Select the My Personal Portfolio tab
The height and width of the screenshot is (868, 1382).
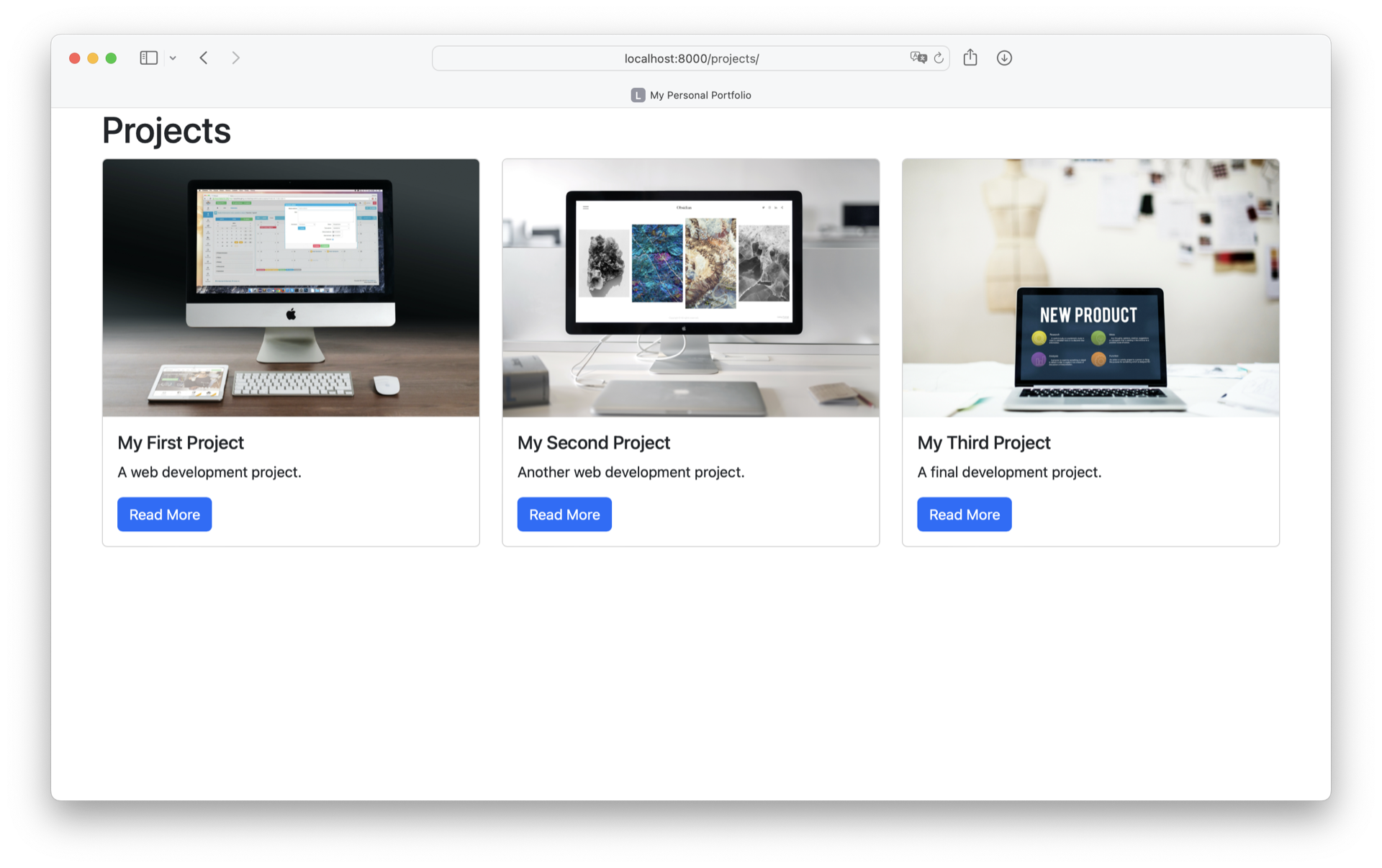coord(700,94)
